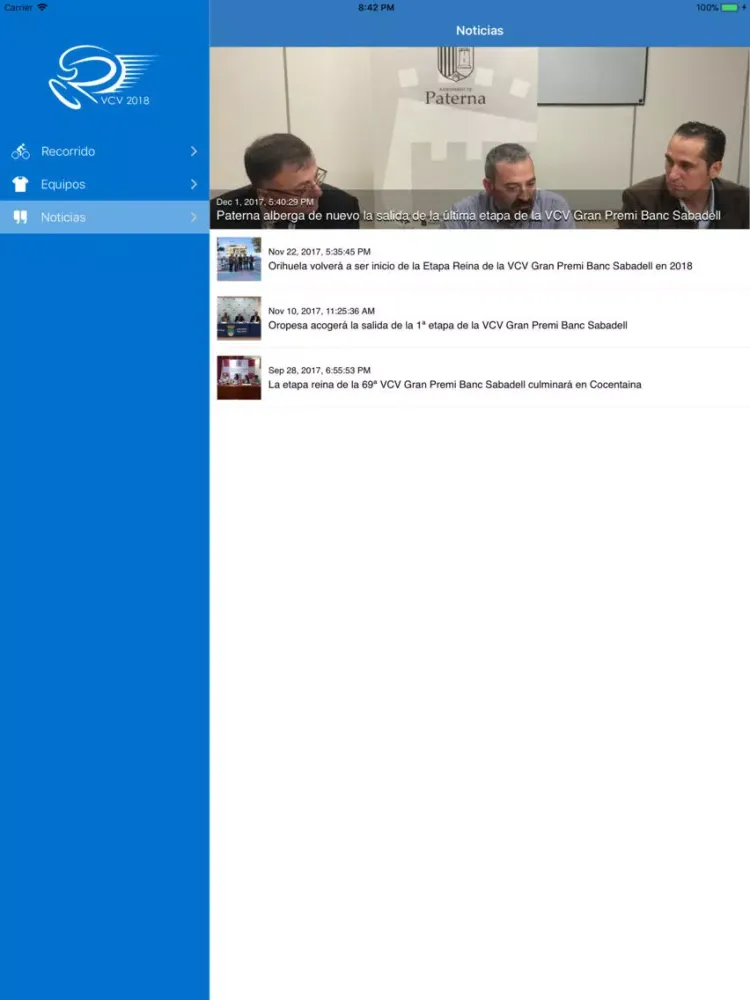750x1000 pixels.
Task: Click the date 'Nov 10, 2017, 11:25:36 AM'
Action: point(321,311)
